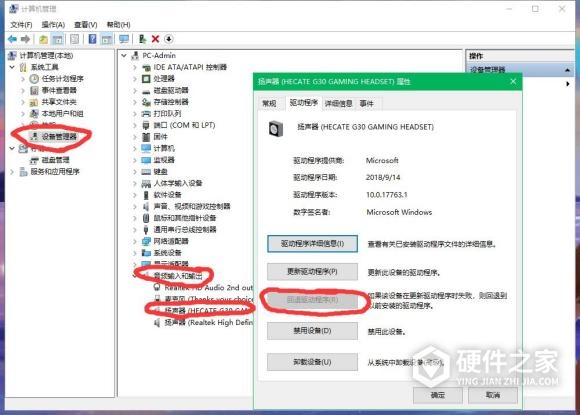Expand the 端口 (COM 和 LPT) chevron
This screenshot has width=580, height=415.
pyautogui.click(x=135, y=125)
